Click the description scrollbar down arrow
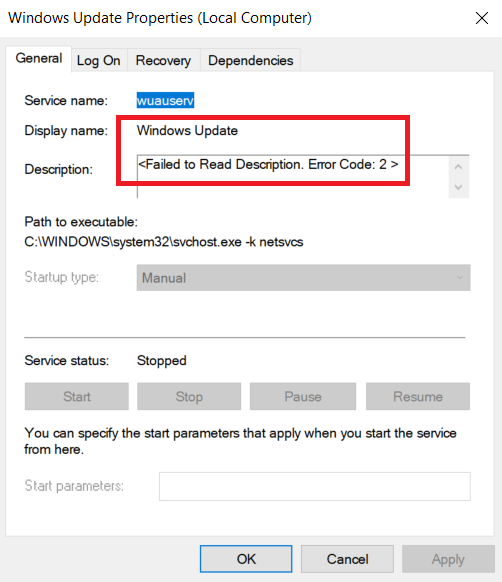Screen dimensions: 502x582 point(459,187)
